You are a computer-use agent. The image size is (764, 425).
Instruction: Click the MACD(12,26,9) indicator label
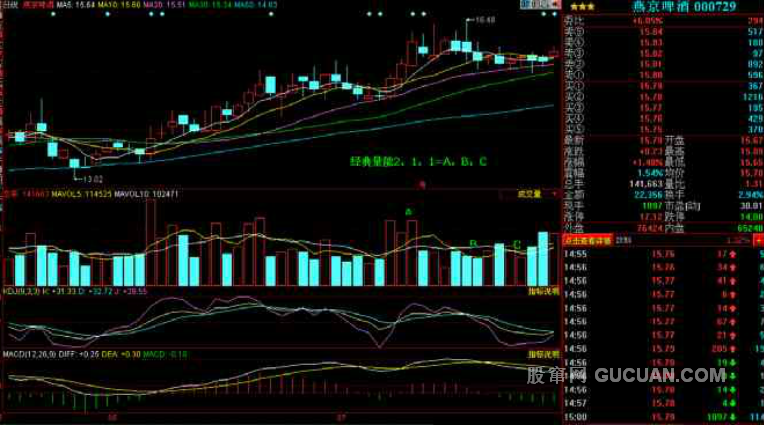pos(29,354)
